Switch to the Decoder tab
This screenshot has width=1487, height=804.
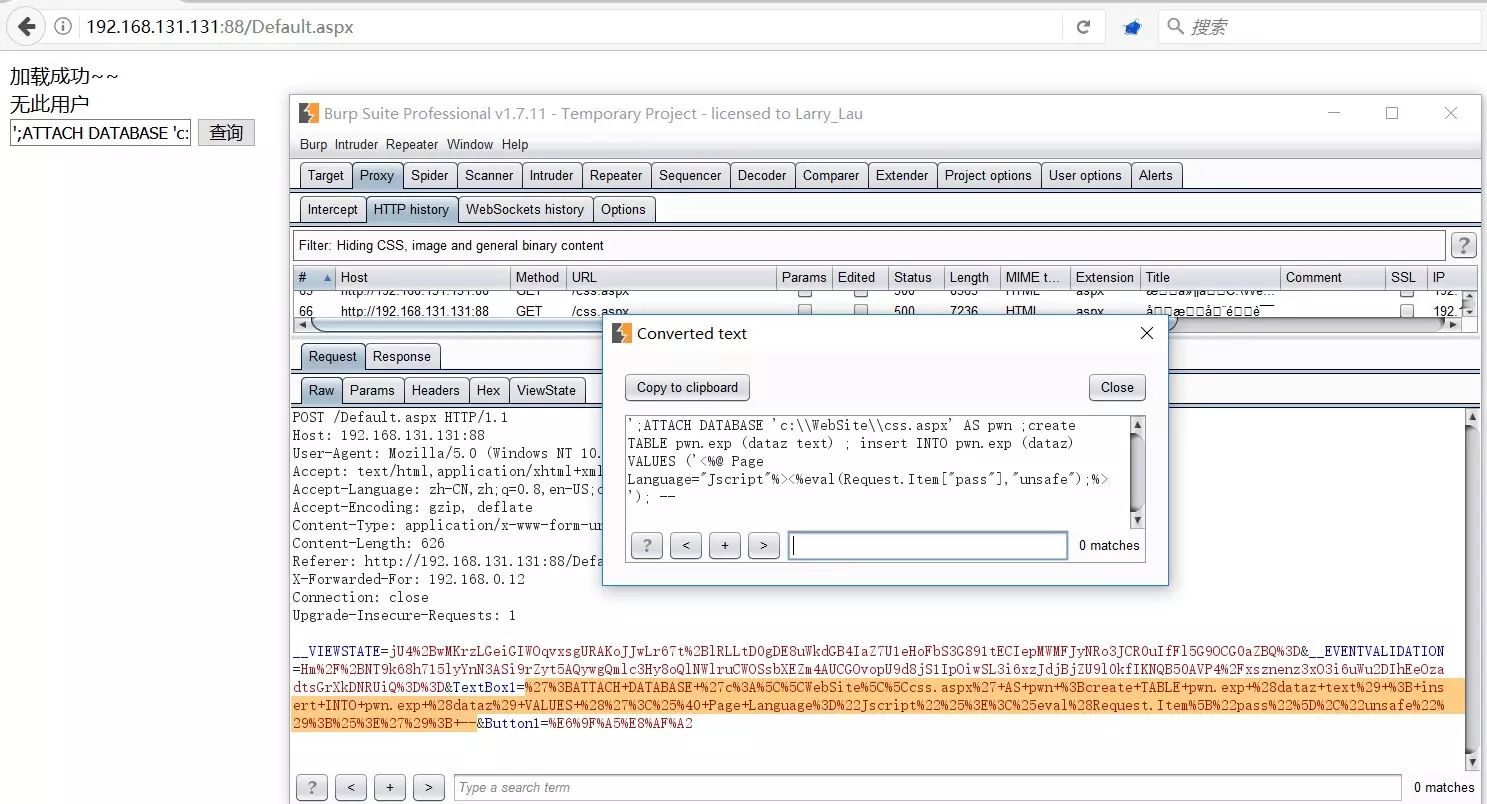pos(762,175)
